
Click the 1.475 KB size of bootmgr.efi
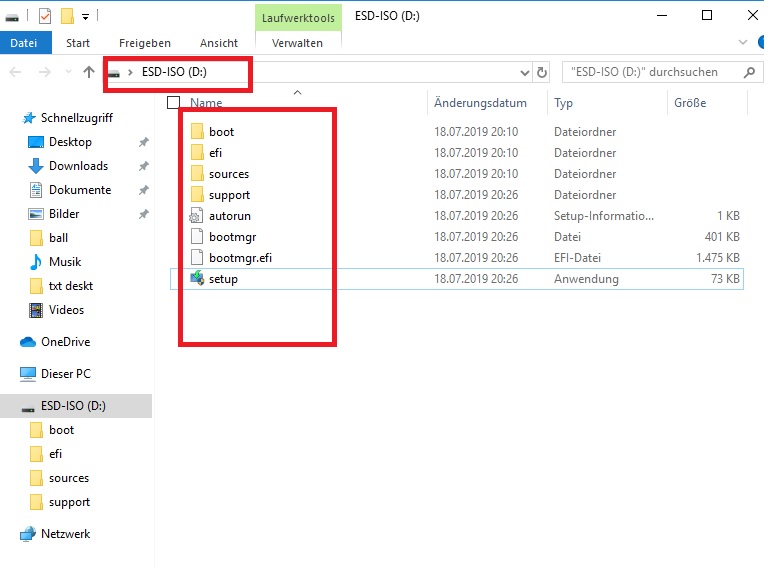(718, 258)
